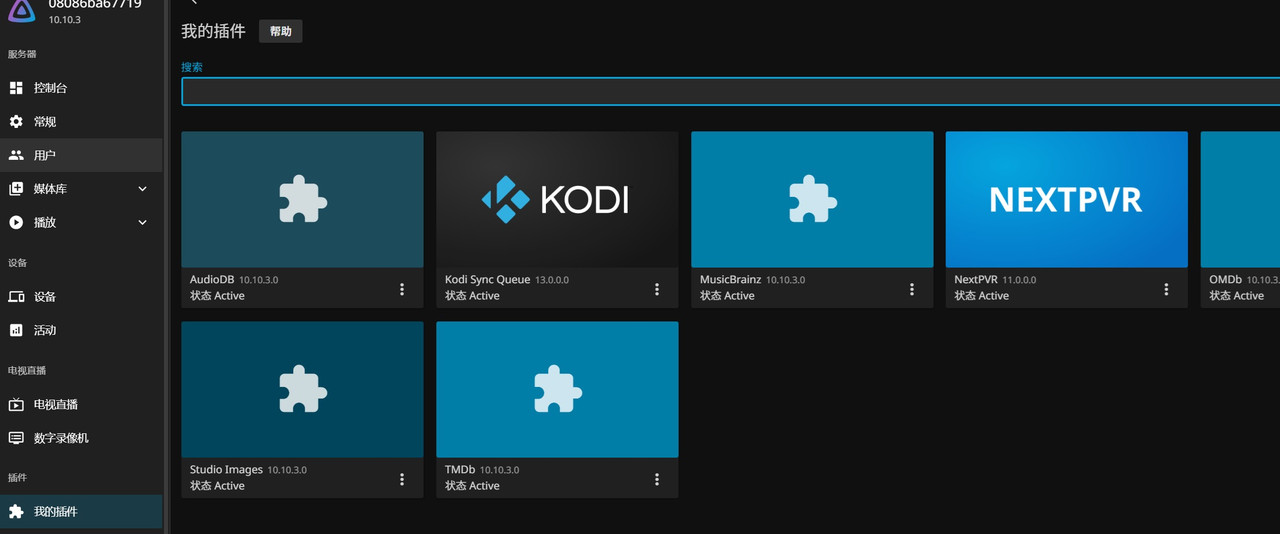The image size is (1280, 534).
Task: Click the MusicBrainz plugin name
Action: coord(730,280)
